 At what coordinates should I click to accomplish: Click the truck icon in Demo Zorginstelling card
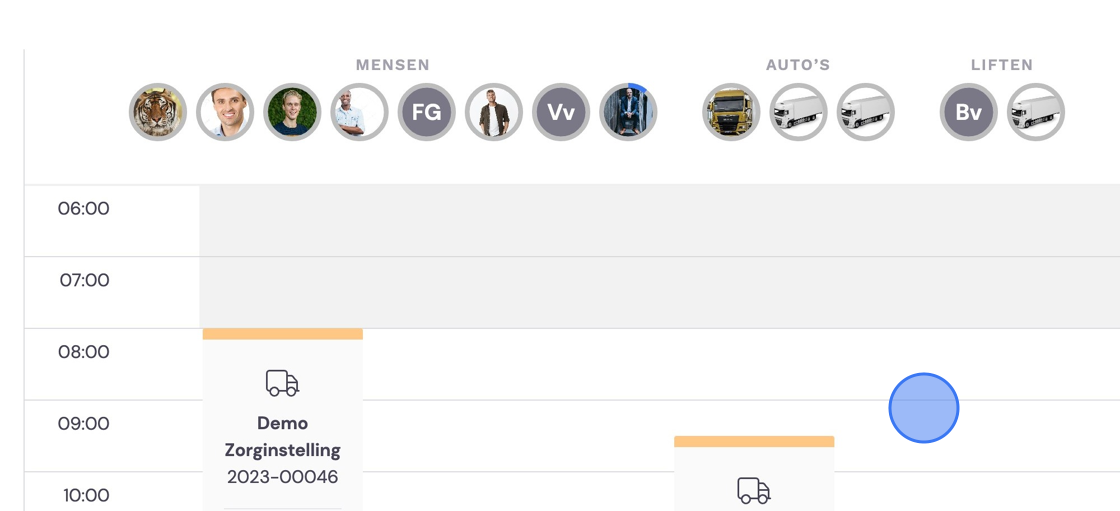pos(282,383)
